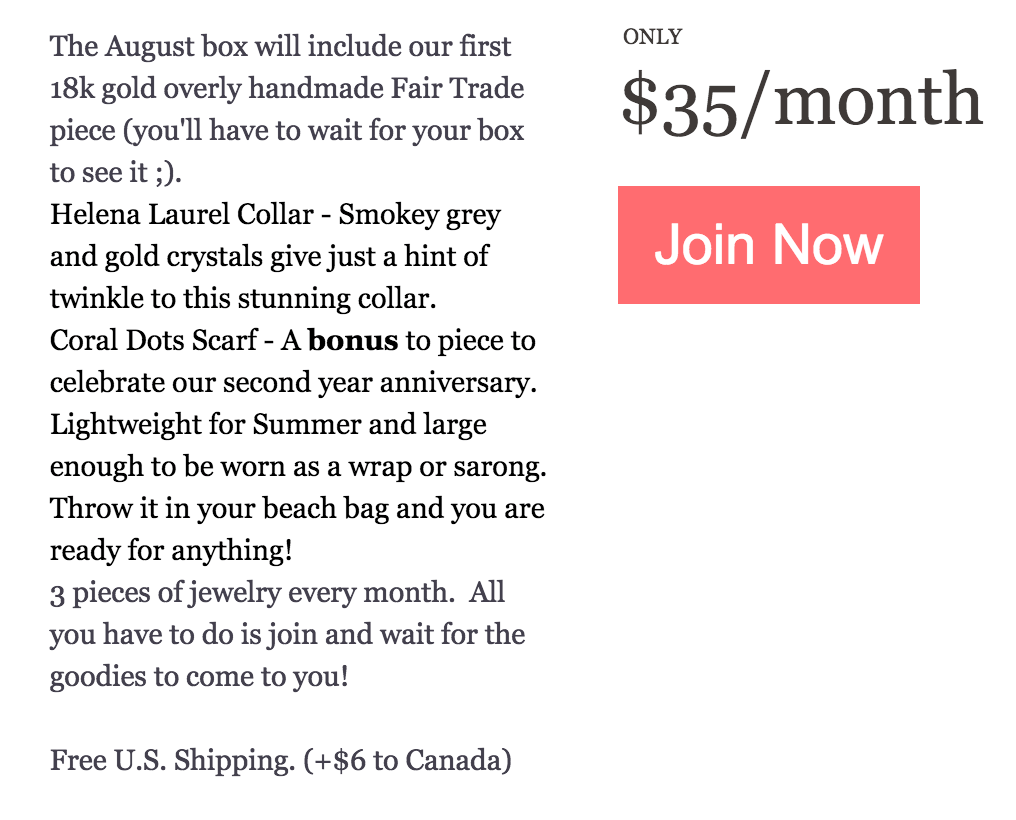Click the Helena Laurel Collar text
The image size is (1016, 820).
[x=182, y=214]
